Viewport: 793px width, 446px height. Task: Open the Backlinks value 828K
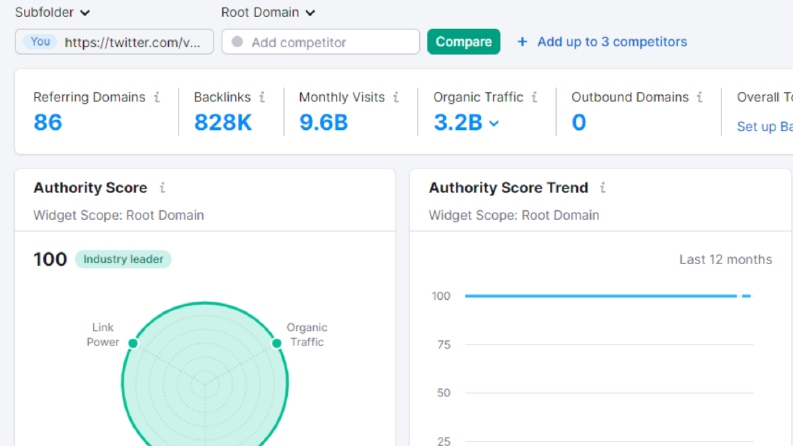click(x=223, y=122)
